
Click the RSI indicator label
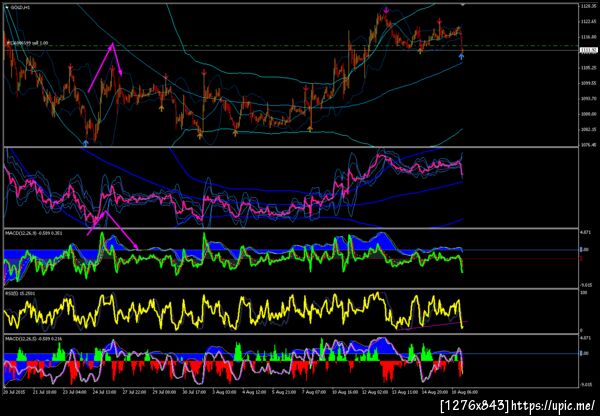pyautogui.click(x=21, y=293)
